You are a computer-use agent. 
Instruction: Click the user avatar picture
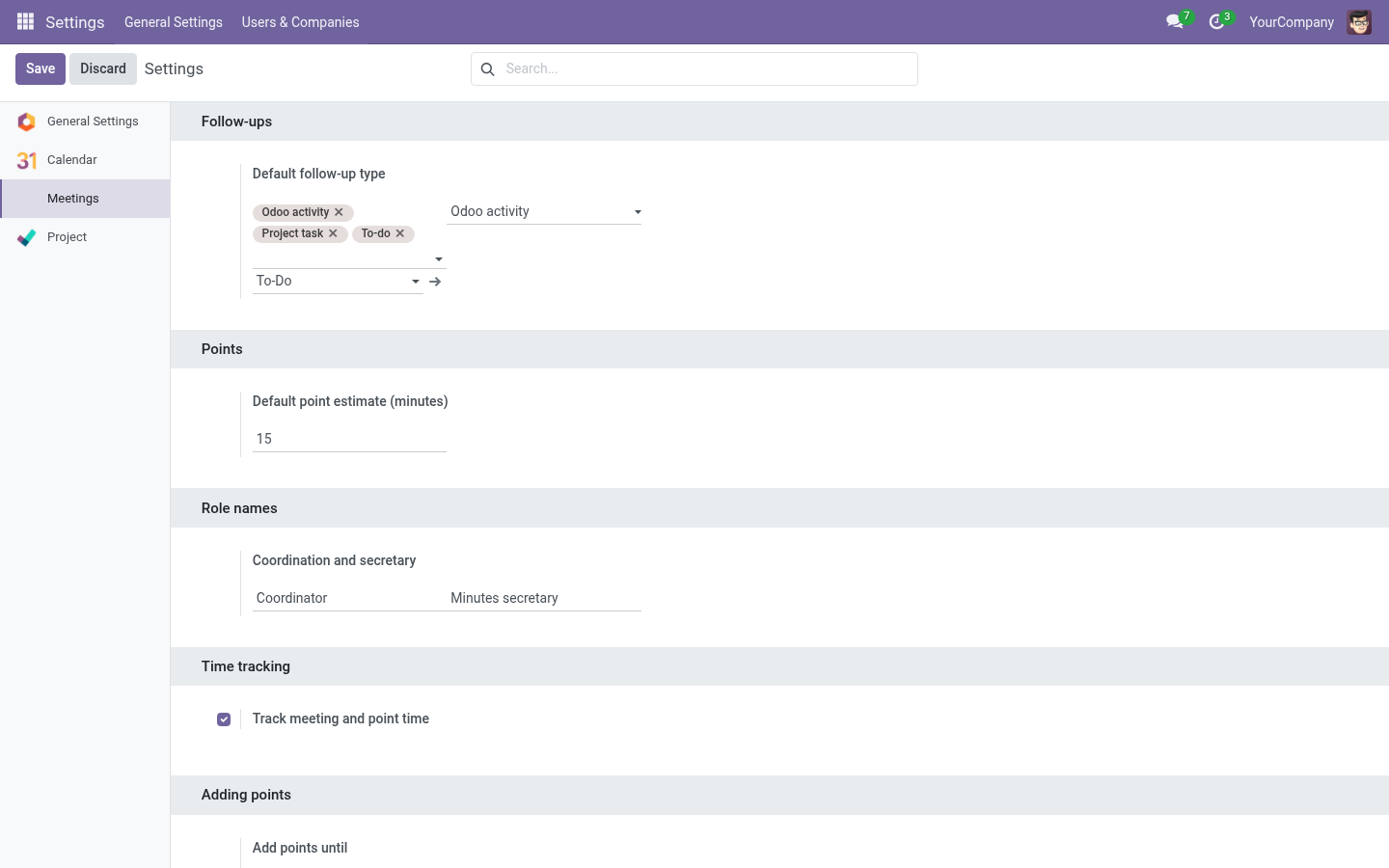(x=1359, y=22)
